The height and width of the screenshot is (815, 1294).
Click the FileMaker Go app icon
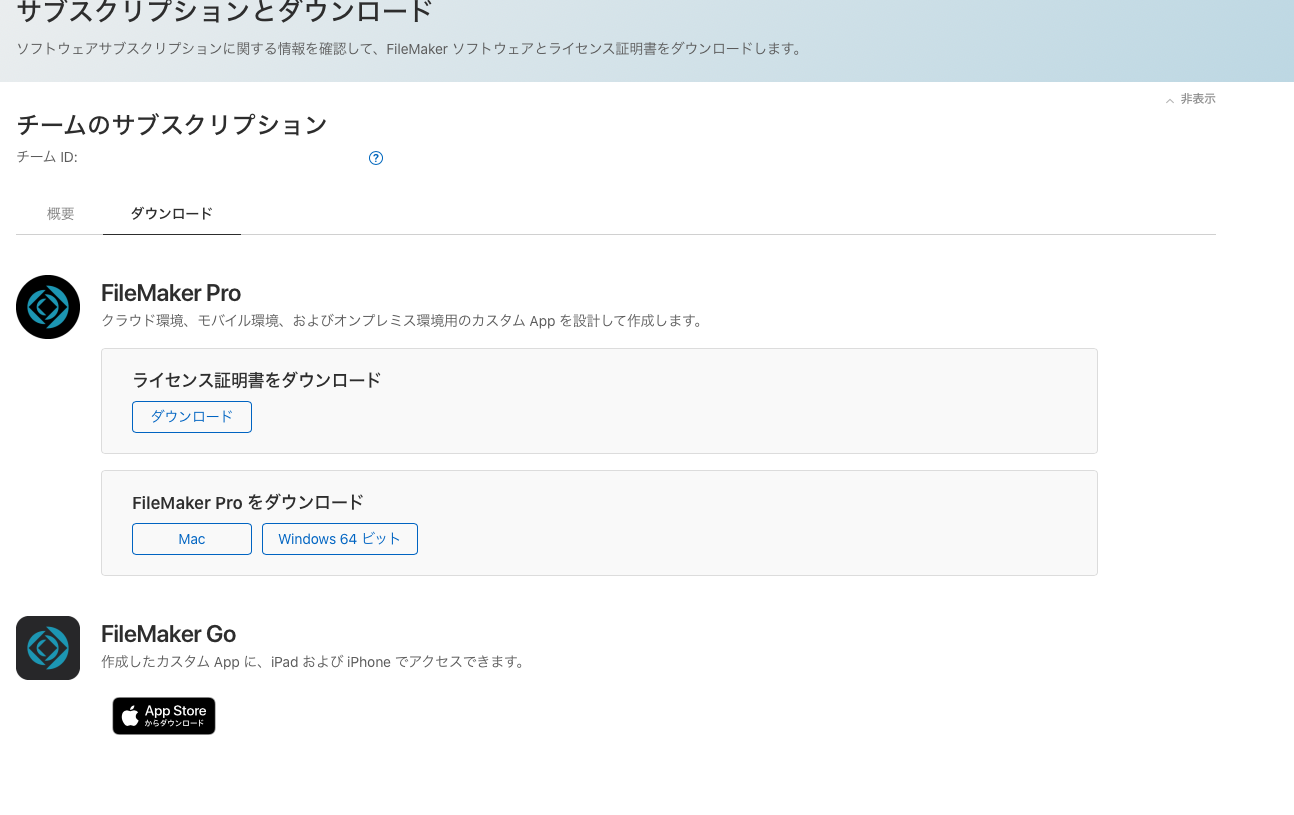(48, 648)
